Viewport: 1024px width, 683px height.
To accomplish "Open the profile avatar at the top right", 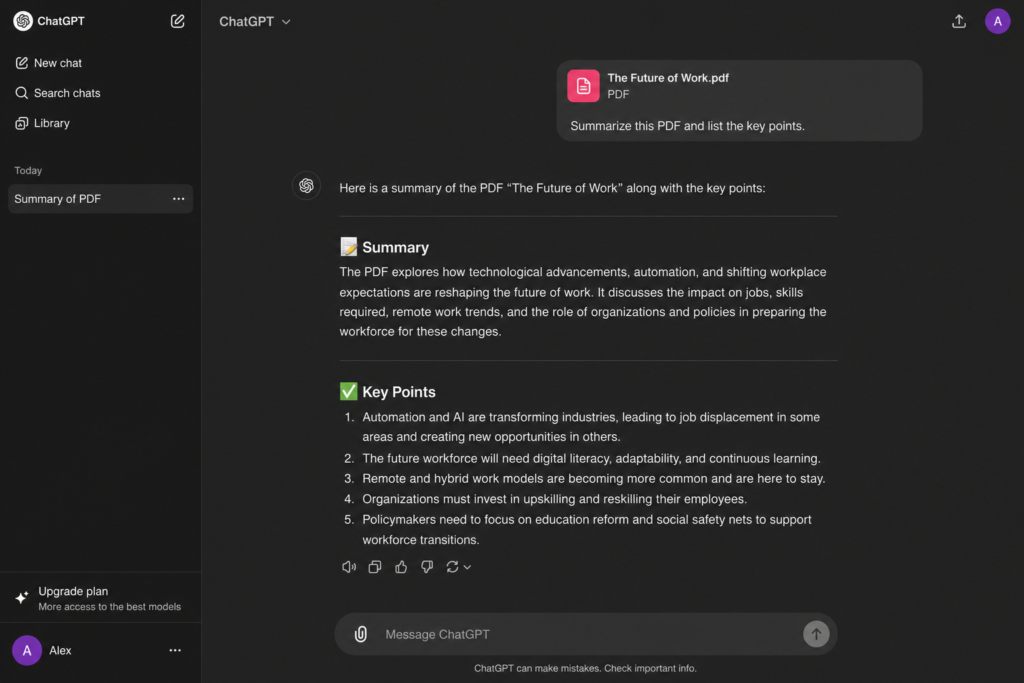I will [x=997, y=21].
